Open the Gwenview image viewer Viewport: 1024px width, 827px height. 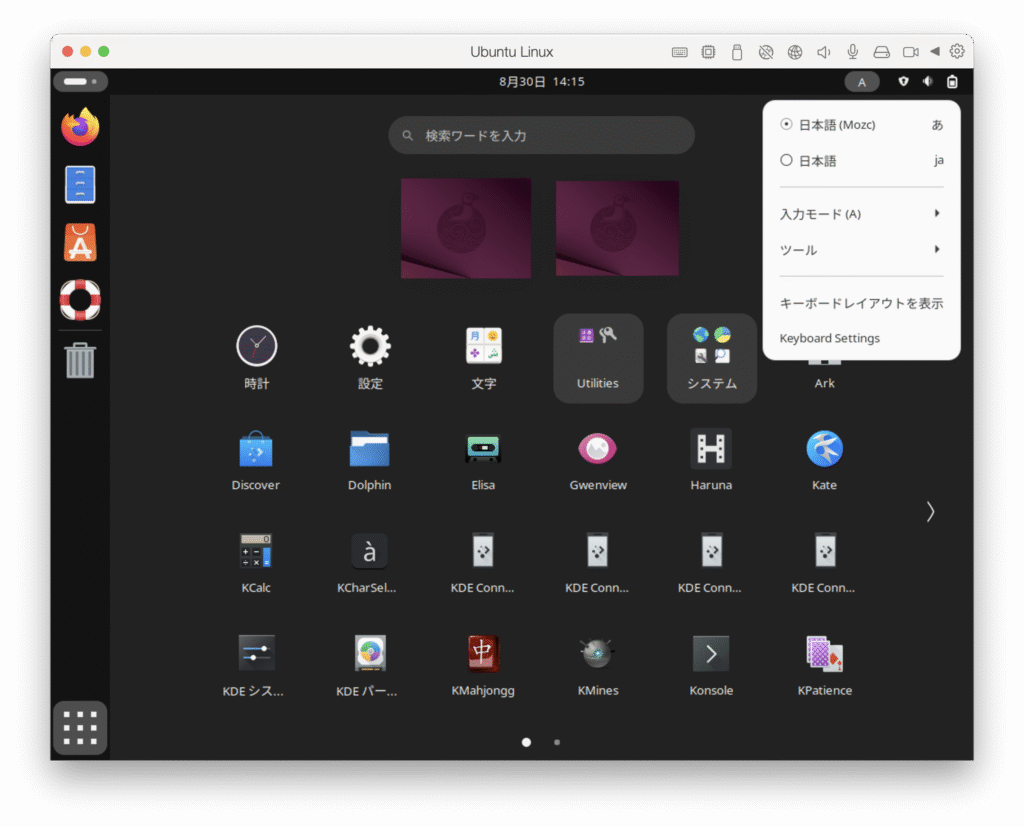(x=598, y=460)
